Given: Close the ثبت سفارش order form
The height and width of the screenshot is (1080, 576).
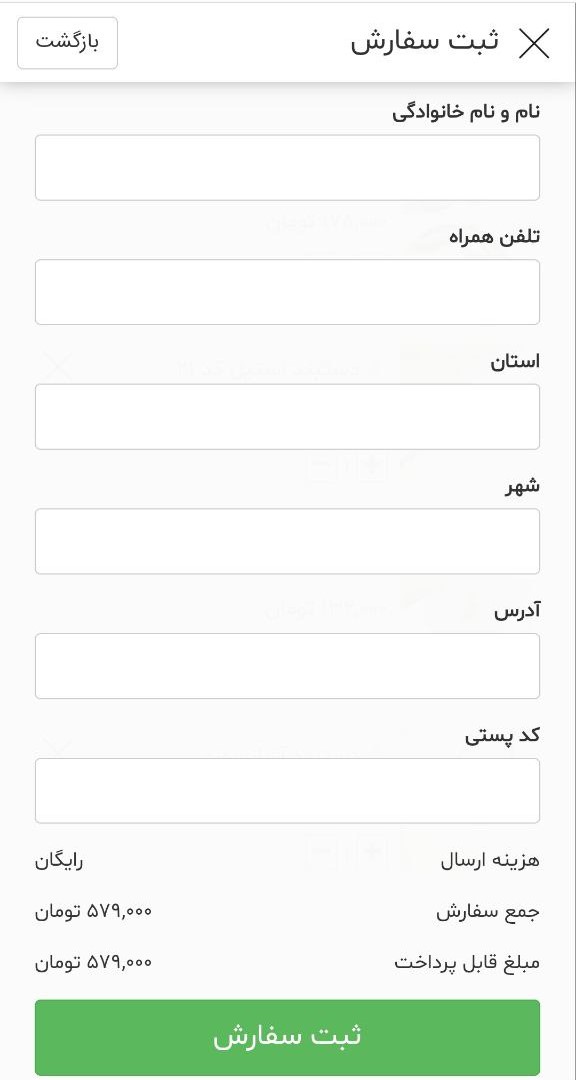Looking at the screenshot, I should [536, 43].
